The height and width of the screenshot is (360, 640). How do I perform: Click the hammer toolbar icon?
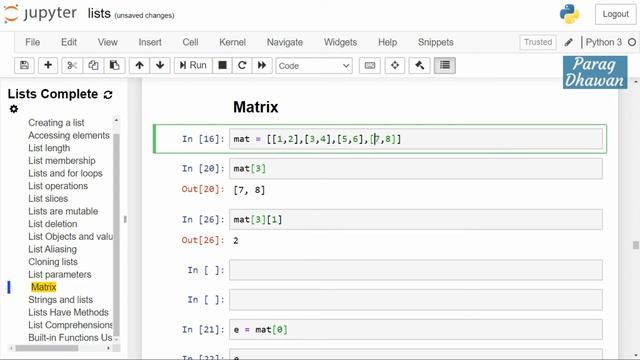(x=420, y=65)
